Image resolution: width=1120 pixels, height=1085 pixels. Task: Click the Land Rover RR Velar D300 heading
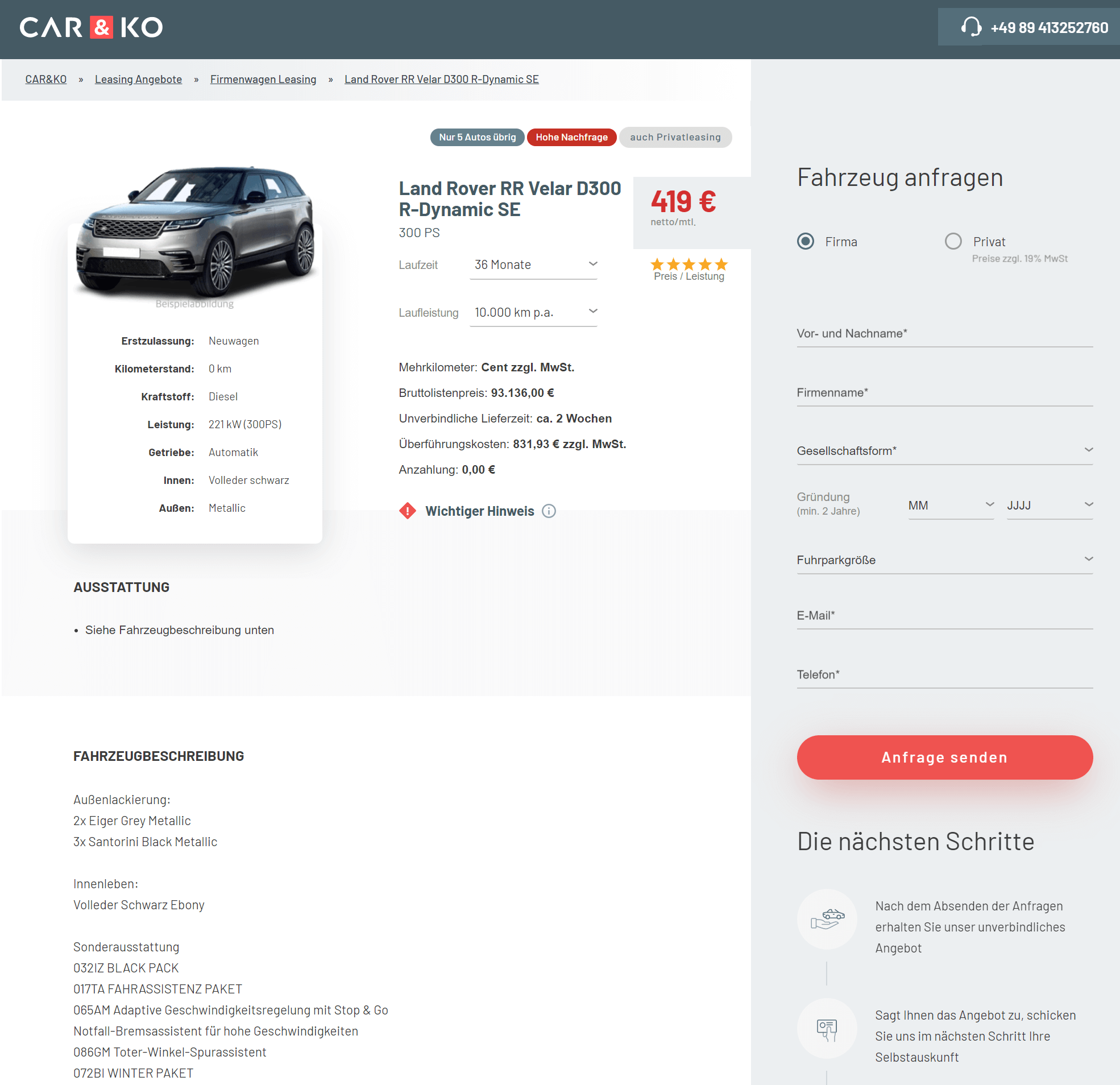coord(510,198)
